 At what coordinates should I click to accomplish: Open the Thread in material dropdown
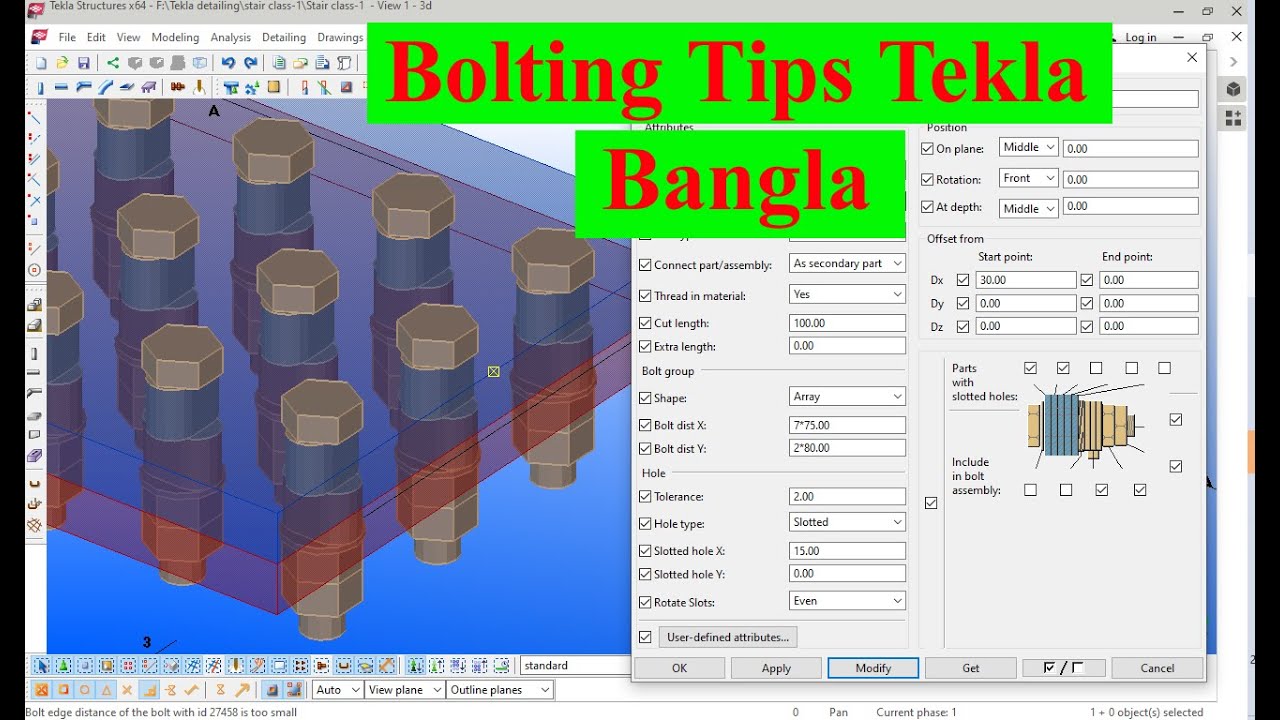pyautogui.click(x=847, y=295)
